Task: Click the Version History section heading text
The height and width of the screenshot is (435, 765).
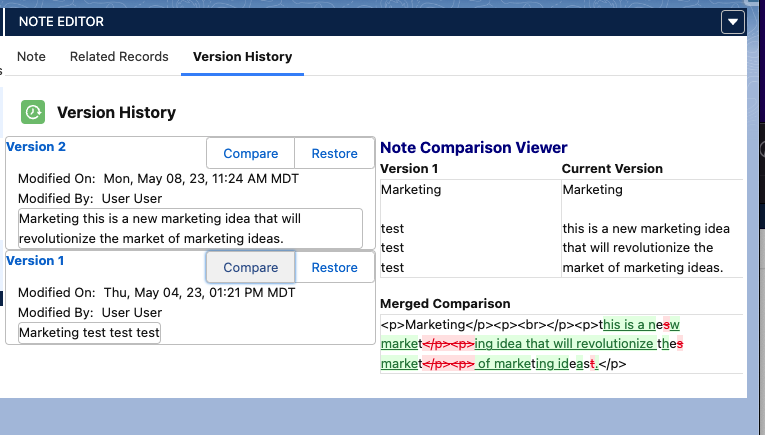Action: click(x=116, y=113)
